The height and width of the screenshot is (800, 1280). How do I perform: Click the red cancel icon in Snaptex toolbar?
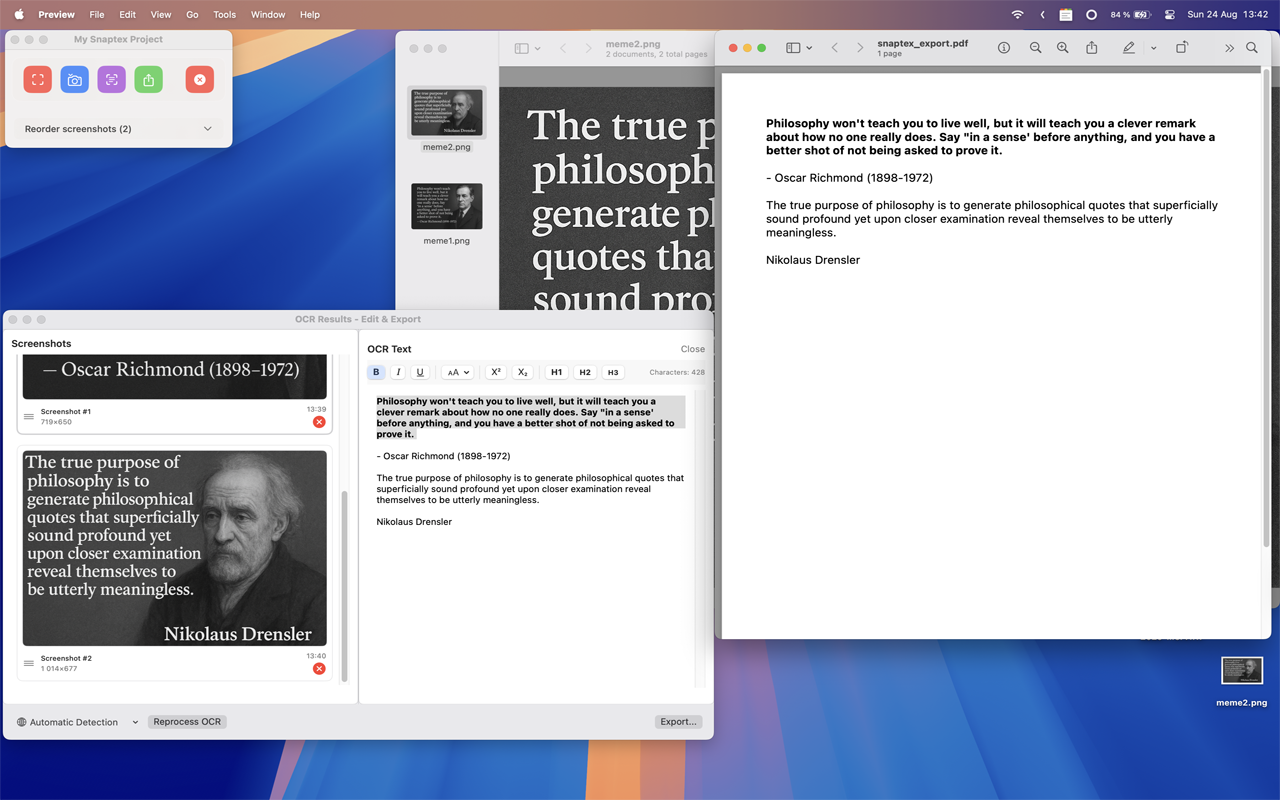(199, 79)
